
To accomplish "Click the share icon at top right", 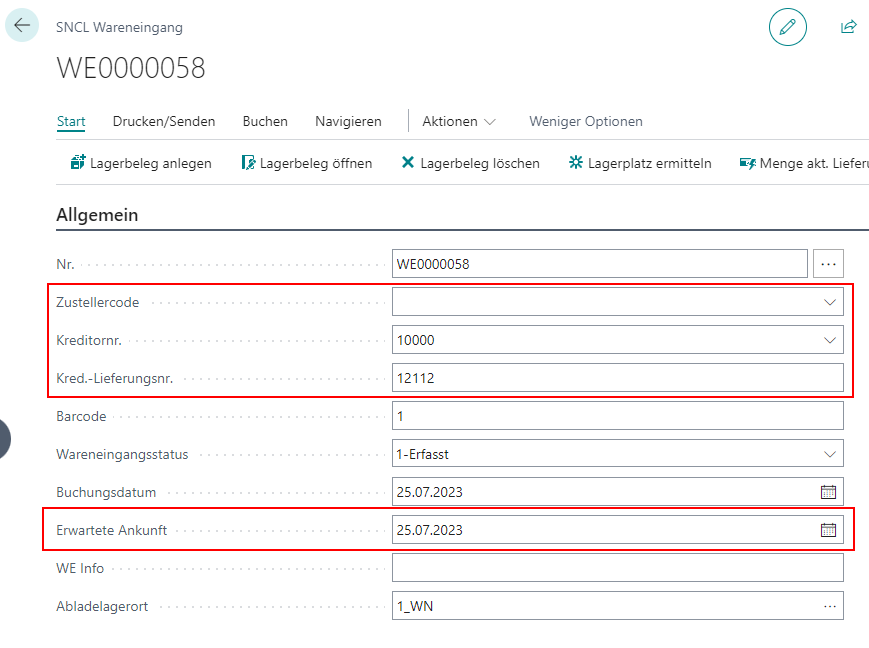I will 848,27.
